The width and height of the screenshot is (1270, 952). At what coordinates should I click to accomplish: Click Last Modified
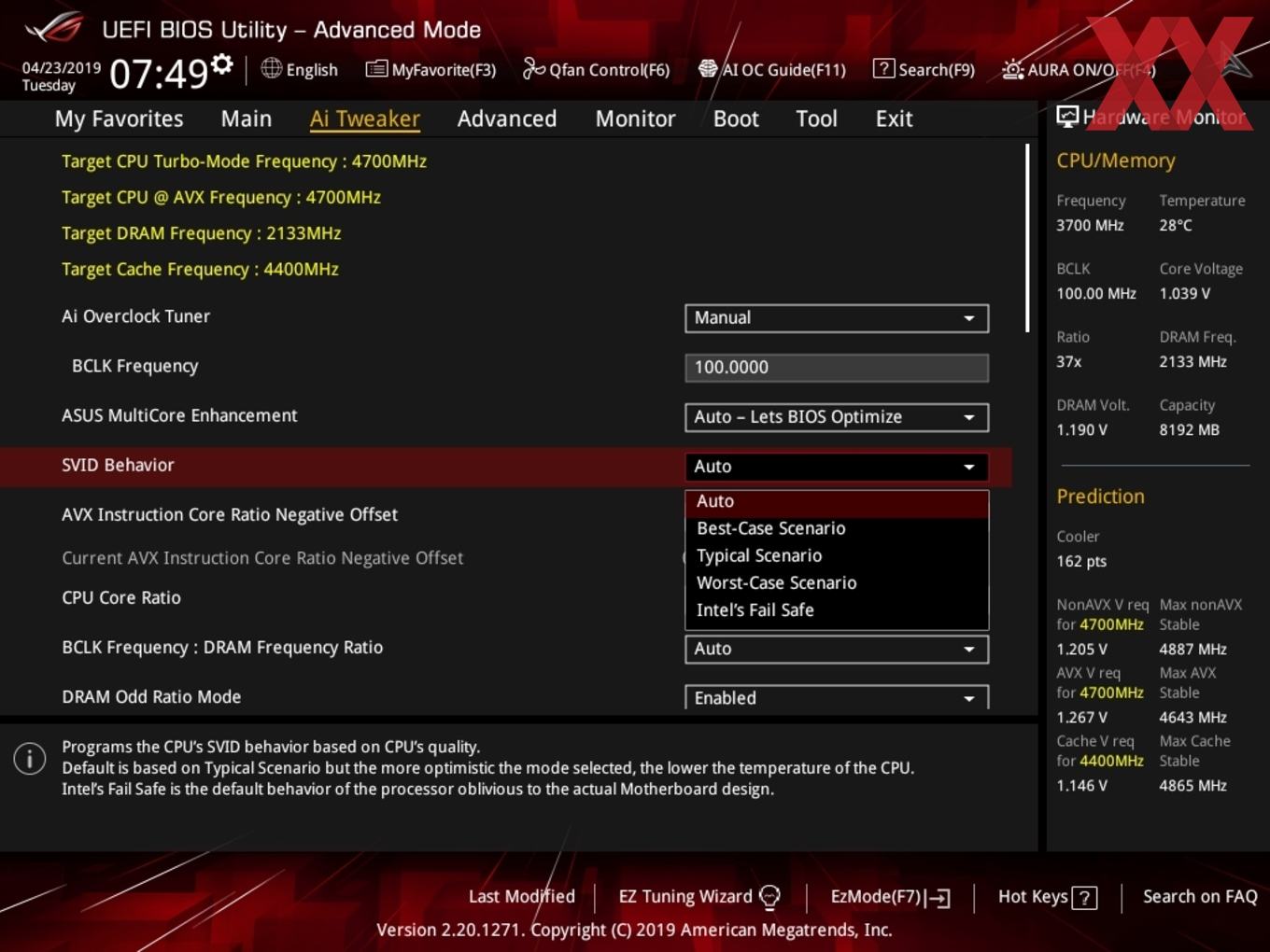pos(521,897)
